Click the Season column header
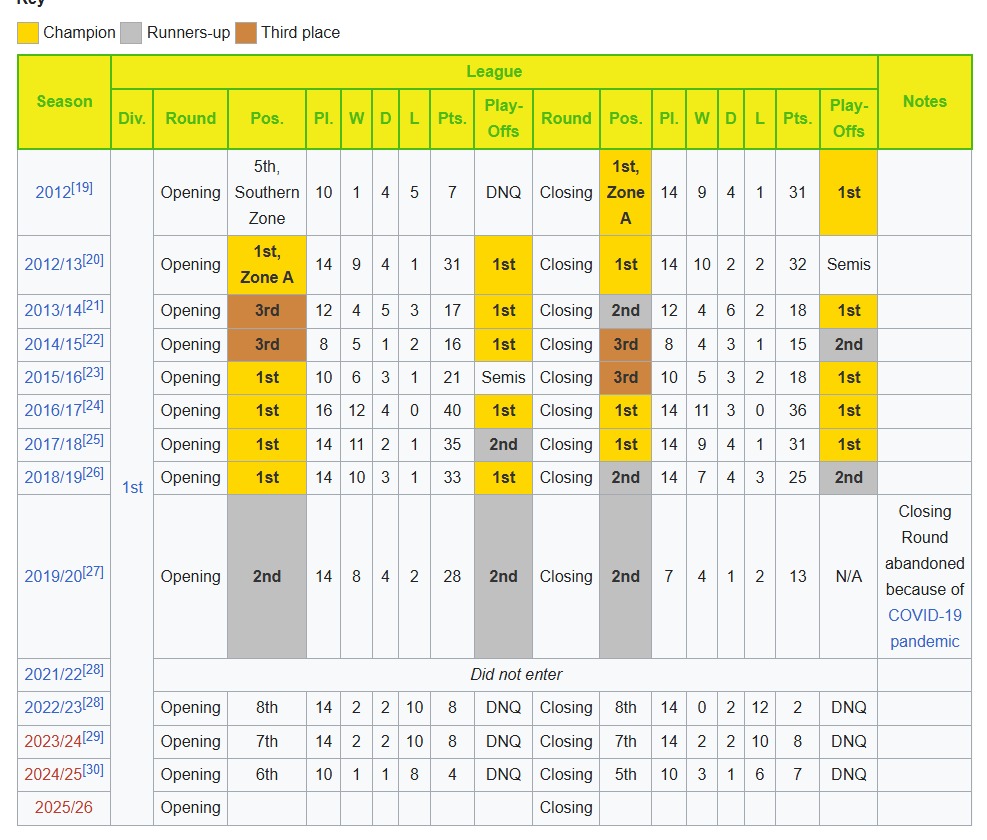This screenshot has height=840, width=987. pyautogui.click(x=64, y=102)
